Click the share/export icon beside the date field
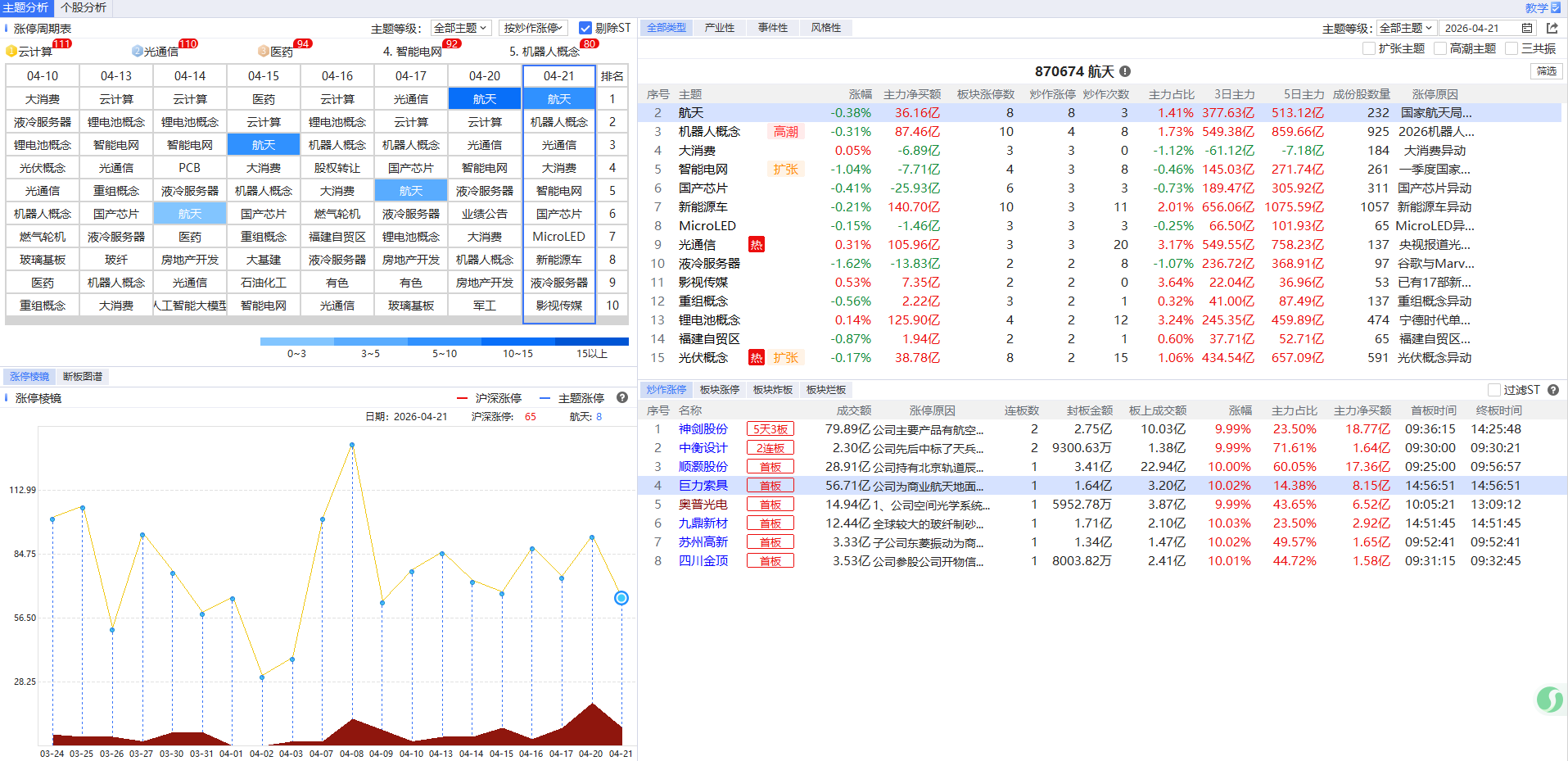 coord(1552,28)
